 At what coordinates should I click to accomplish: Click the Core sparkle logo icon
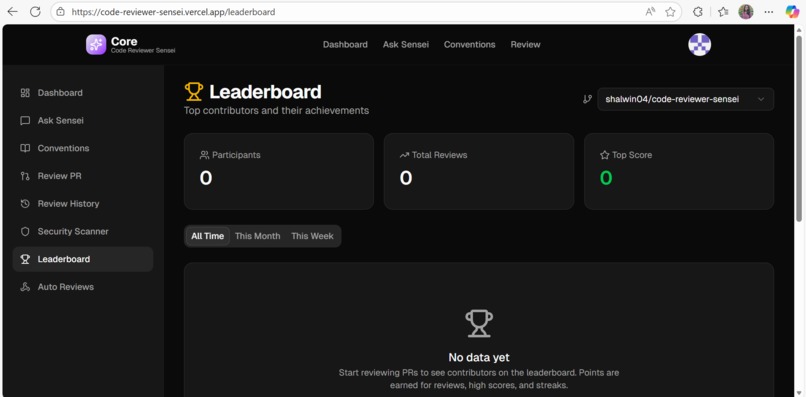[x=96, y=45]
